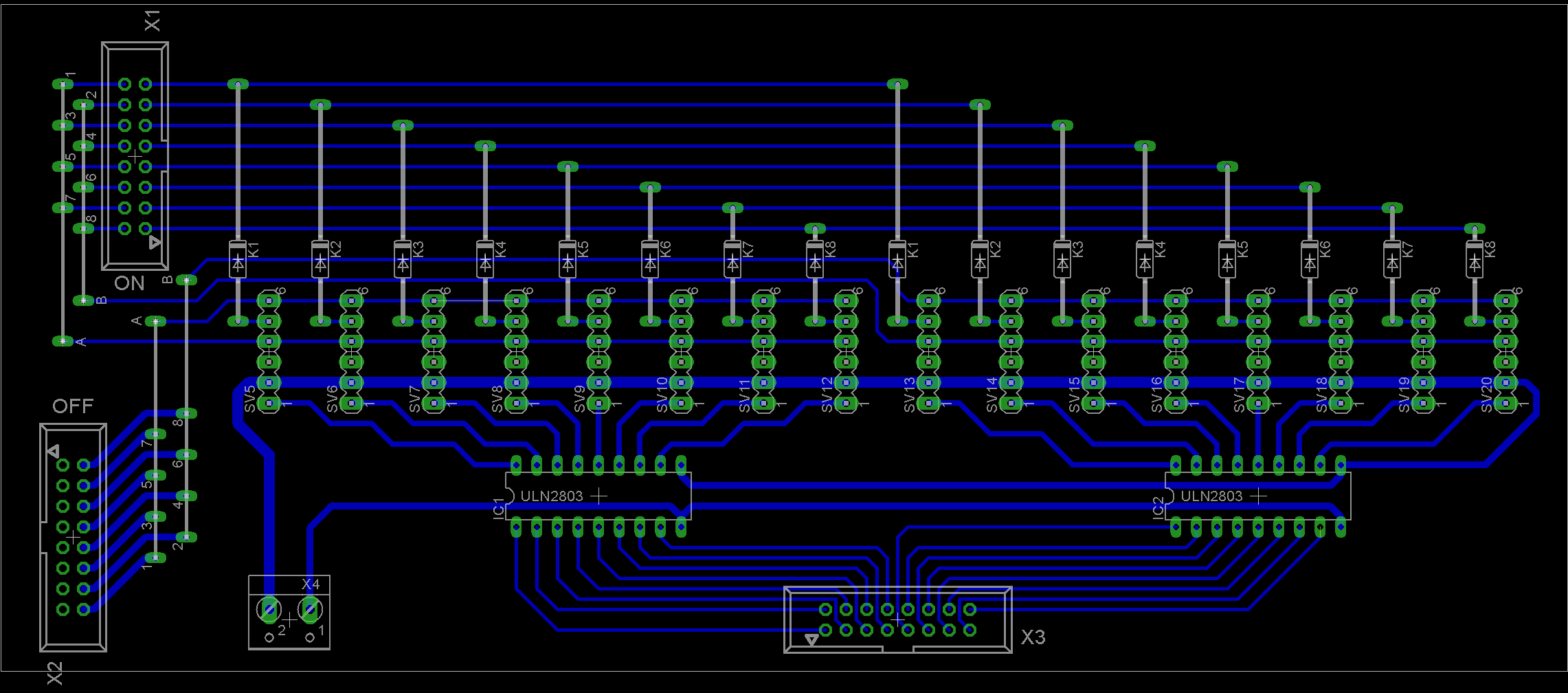Screen dimensions: 1568x693
Task: Select the diode K8 symbol above SV12
Action: pyautogui.click(x=815, y=263)
